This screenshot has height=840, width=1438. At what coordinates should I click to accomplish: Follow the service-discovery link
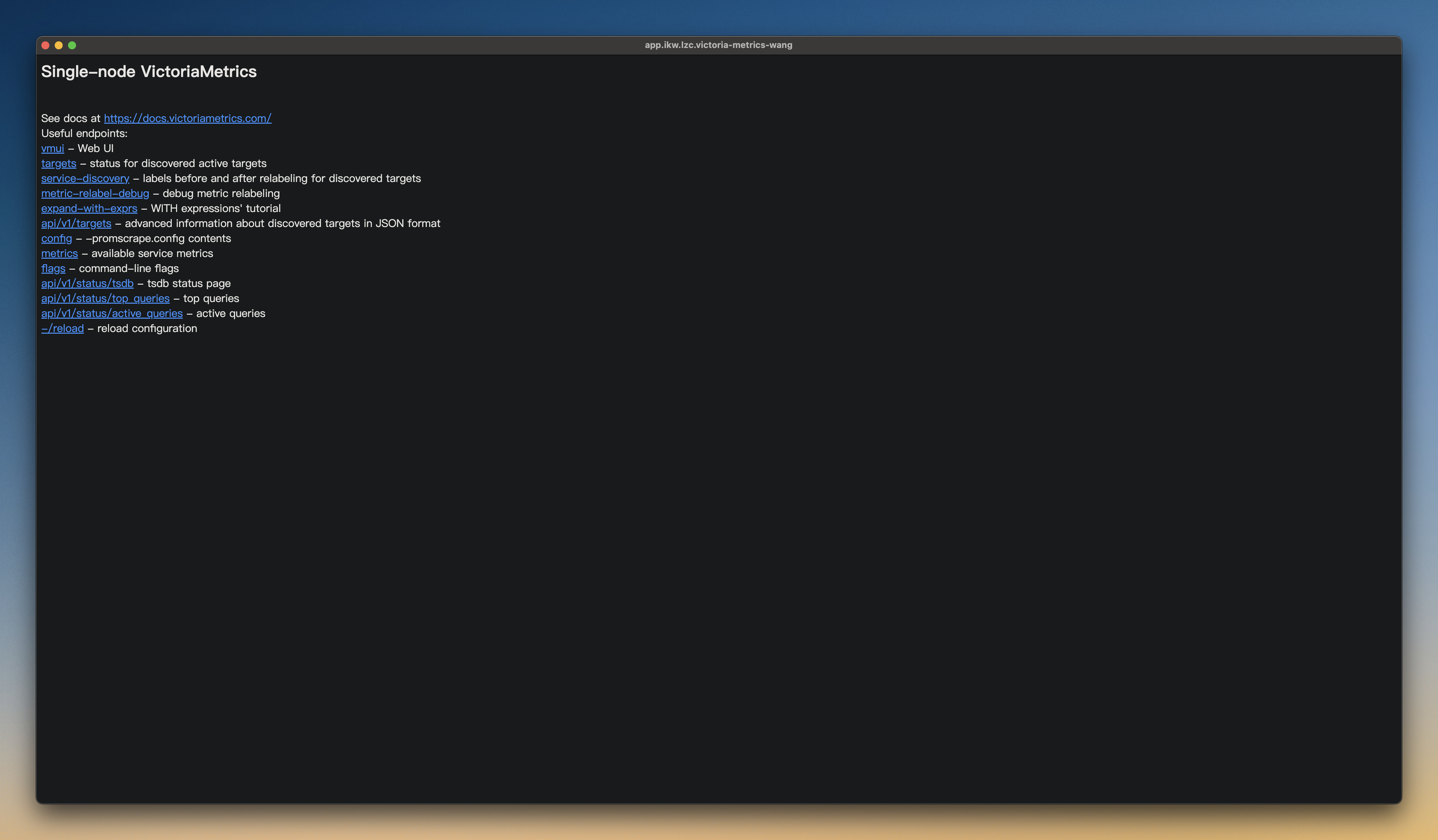click(85, 178)
